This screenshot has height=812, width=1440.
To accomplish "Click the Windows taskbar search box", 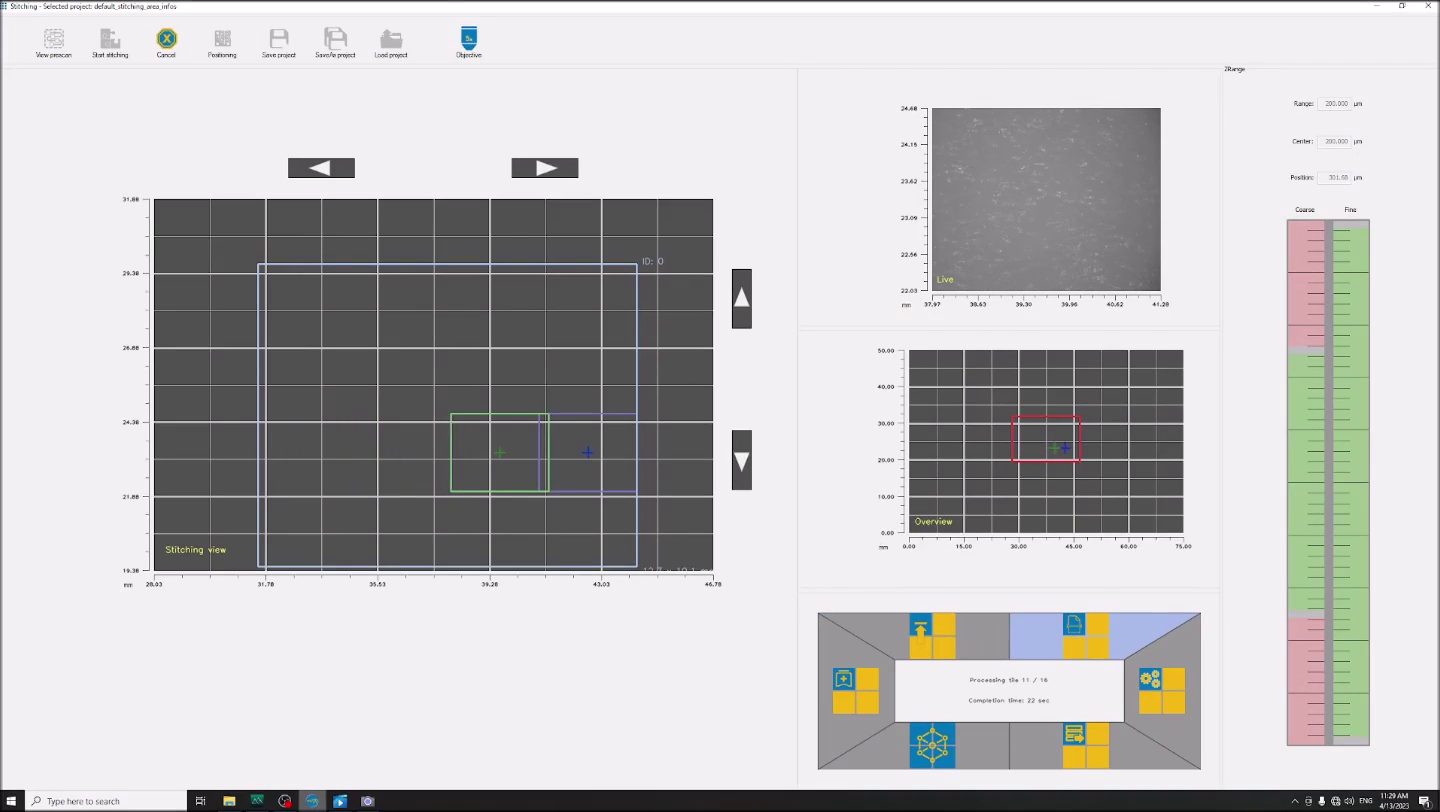I will click(107, 801).
